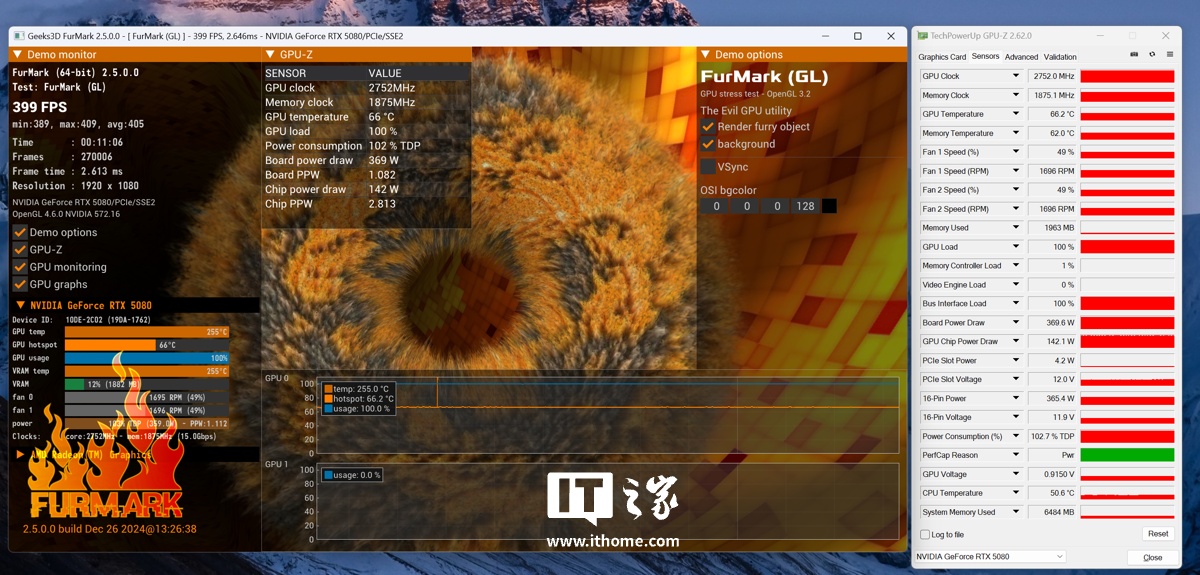
Task: Open the GPU Temperature sensor dropdown
Action: pyautogui.click(x=1016, y=114)
